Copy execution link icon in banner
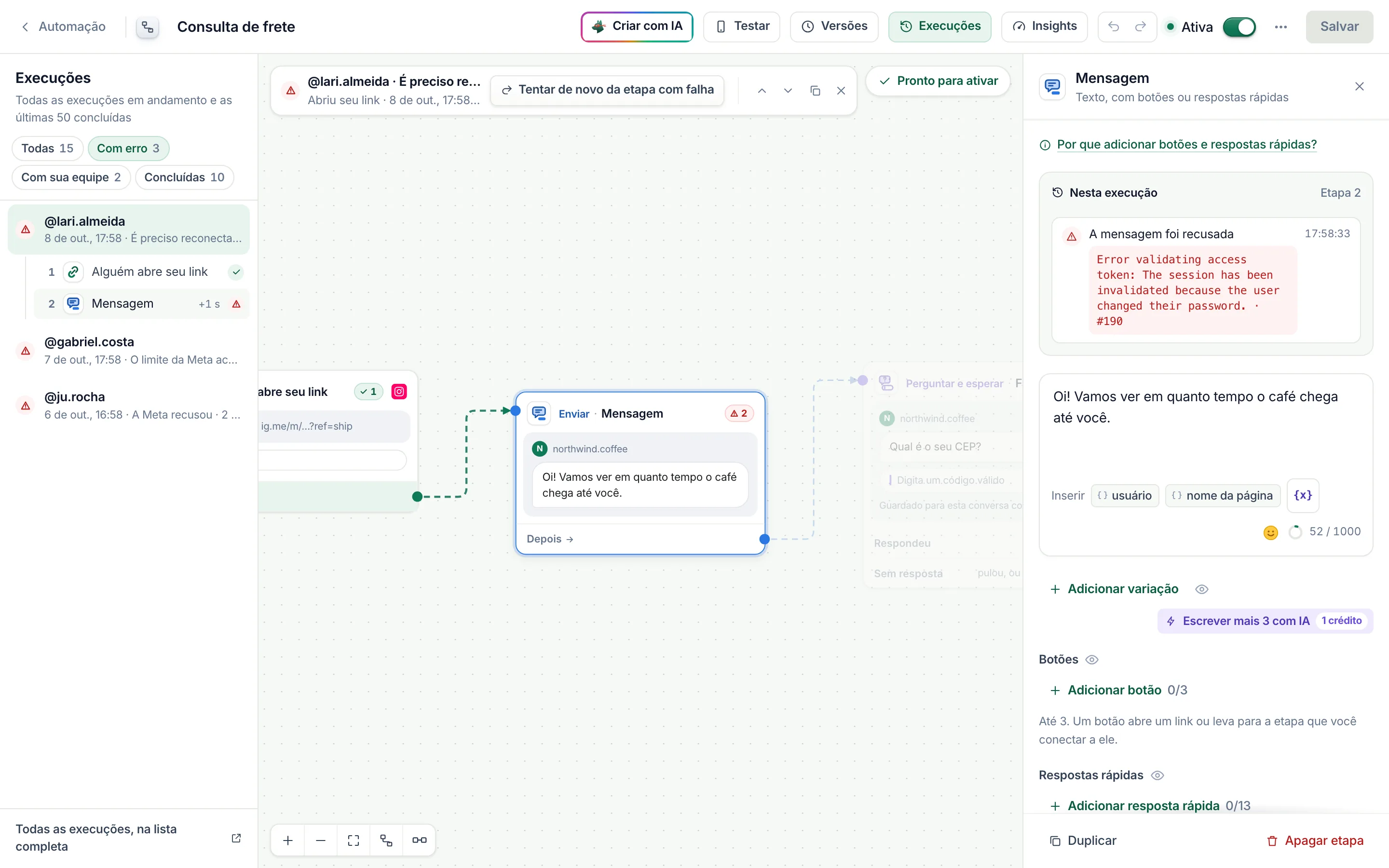This screenshot has height=868, width=1389. (x=815, y=91)
